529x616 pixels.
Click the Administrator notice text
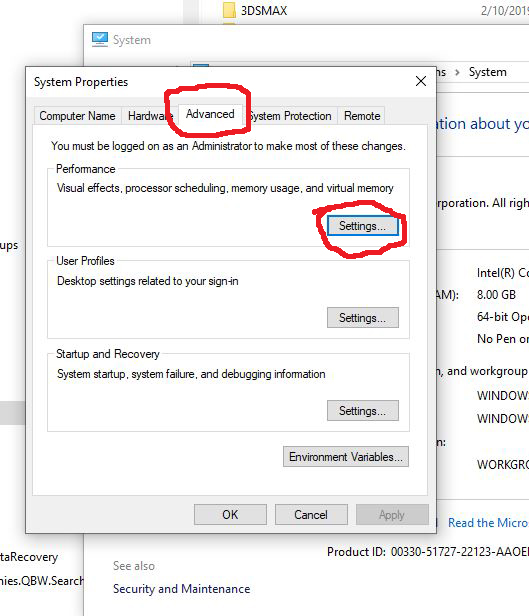point(228,146)
